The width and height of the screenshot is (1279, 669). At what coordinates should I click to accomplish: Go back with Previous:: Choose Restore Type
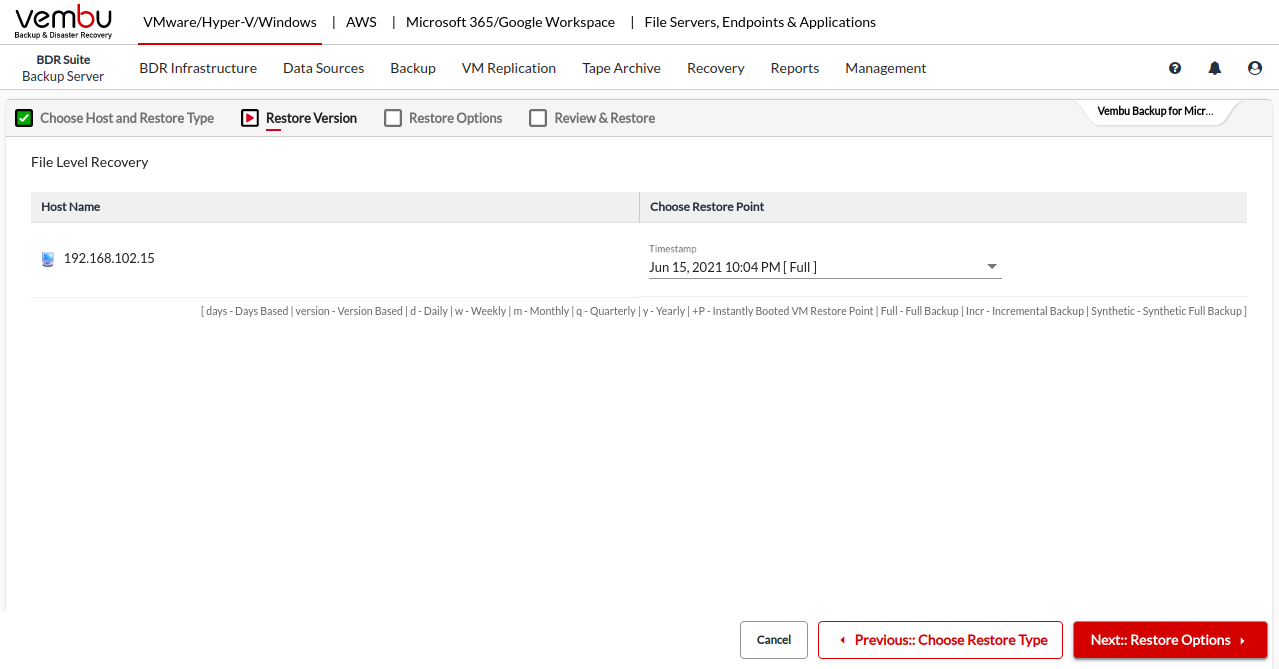click(940, 640)
